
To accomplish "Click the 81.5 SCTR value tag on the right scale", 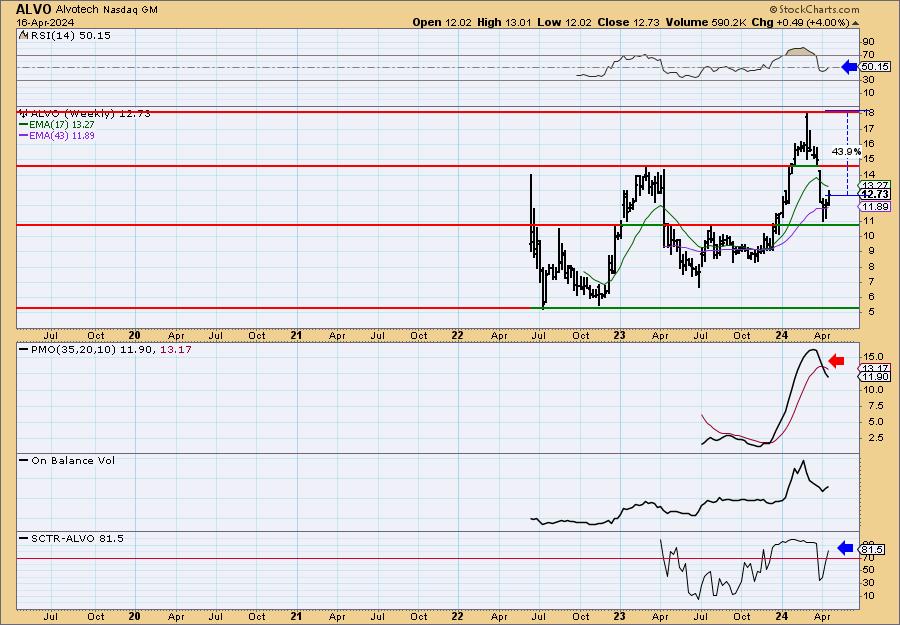I will coord(871,550).
